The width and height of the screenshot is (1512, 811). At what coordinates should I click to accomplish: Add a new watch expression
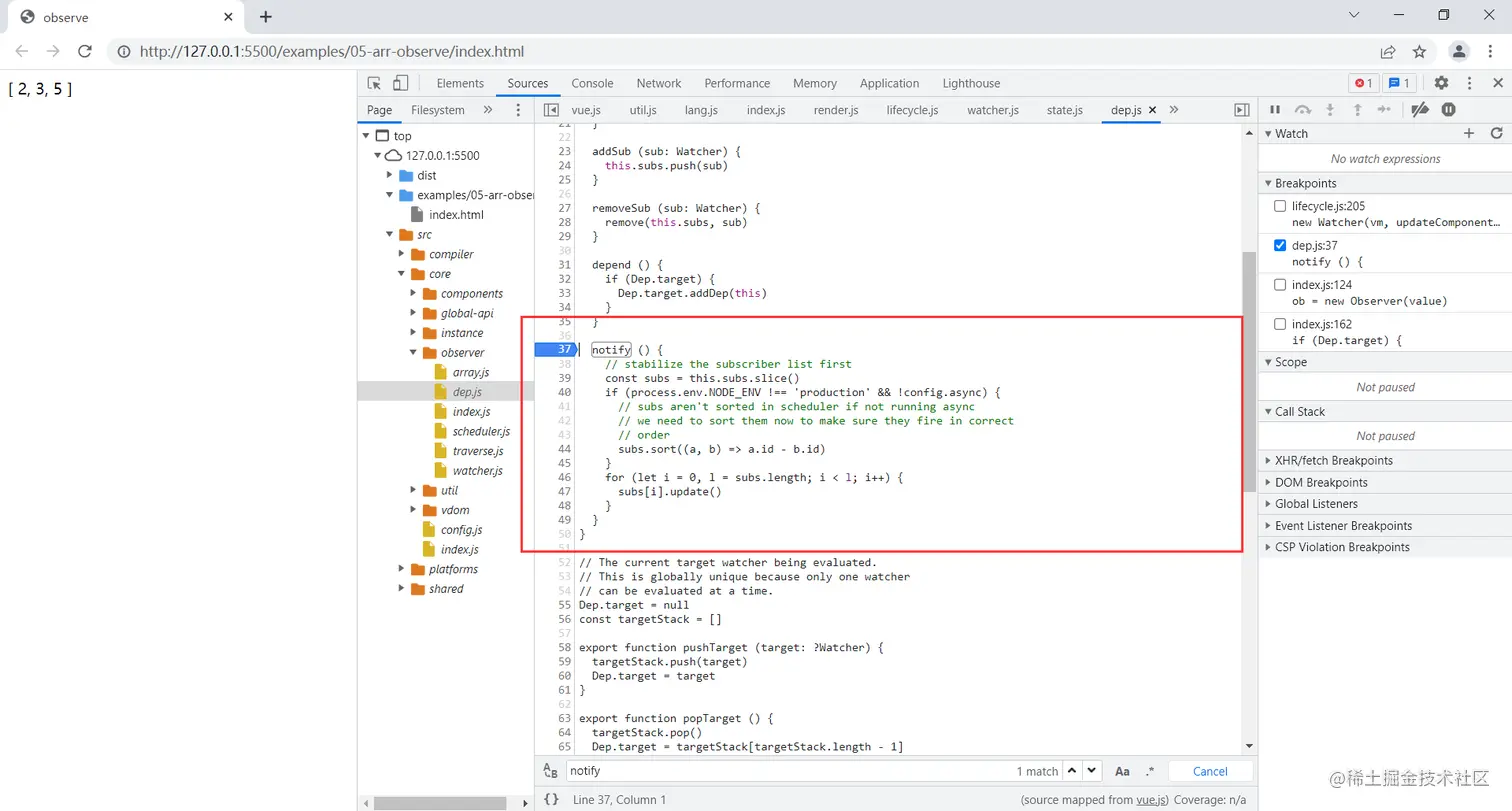1469,133
